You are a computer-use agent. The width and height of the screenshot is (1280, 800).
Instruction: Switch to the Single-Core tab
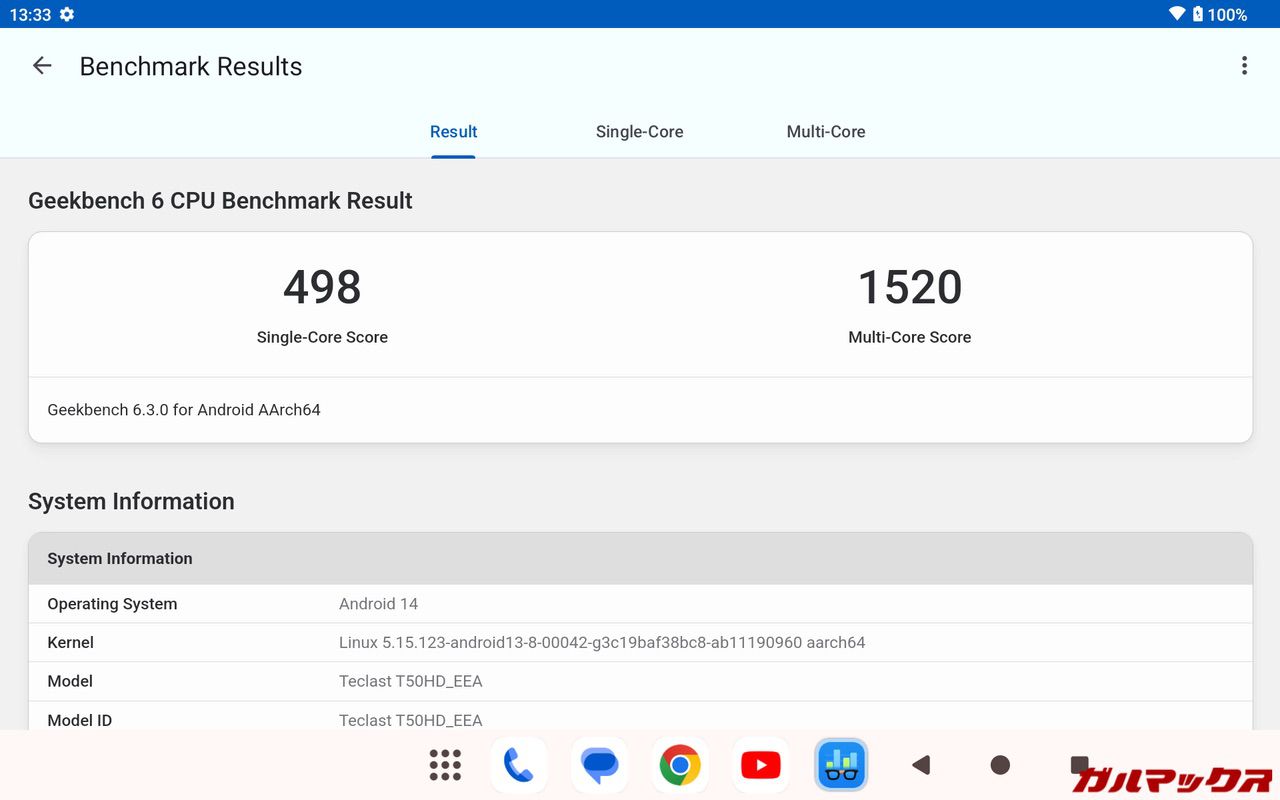[x=639, y=132]
